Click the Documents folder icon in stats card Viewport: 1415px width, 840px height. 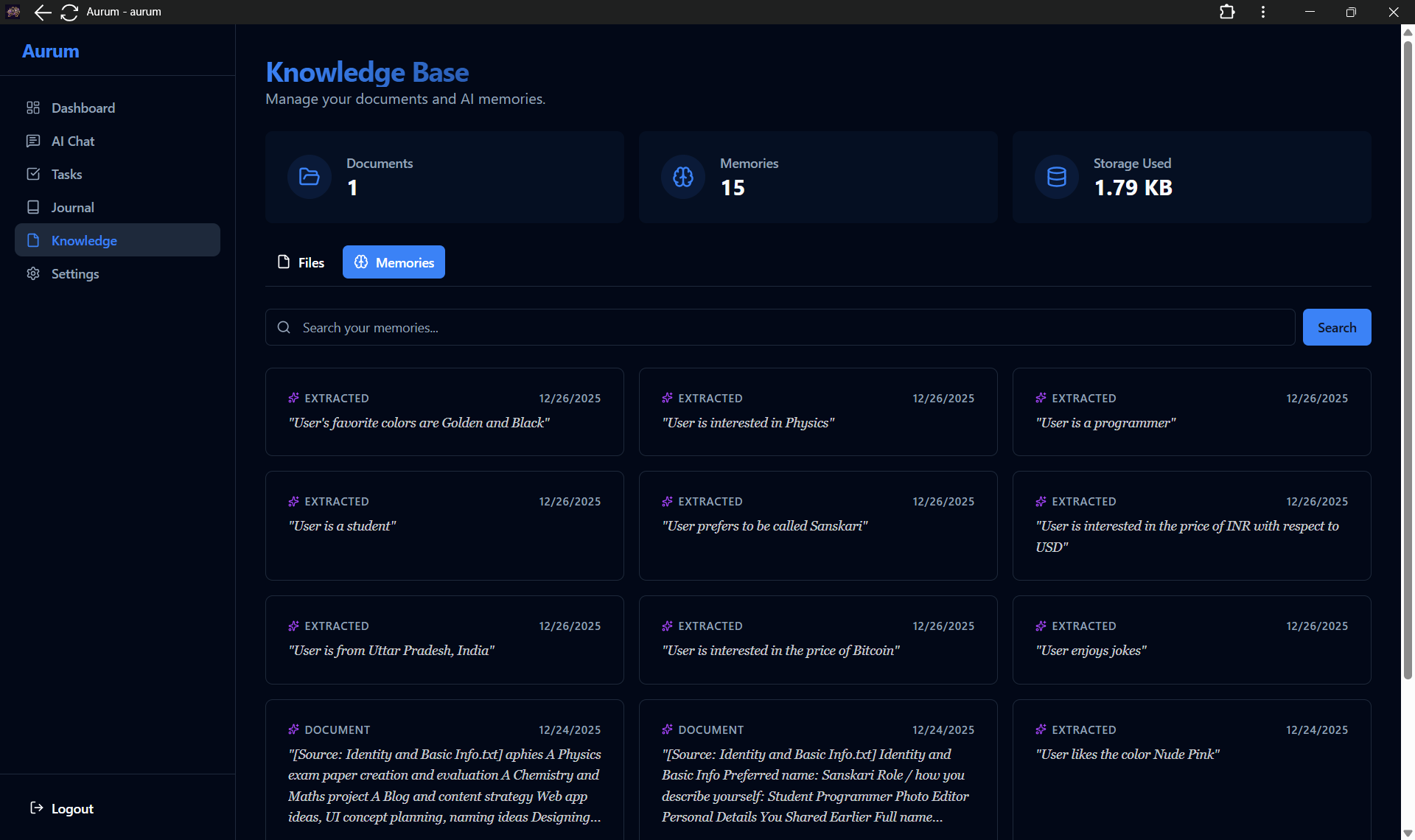coord(309,177)
